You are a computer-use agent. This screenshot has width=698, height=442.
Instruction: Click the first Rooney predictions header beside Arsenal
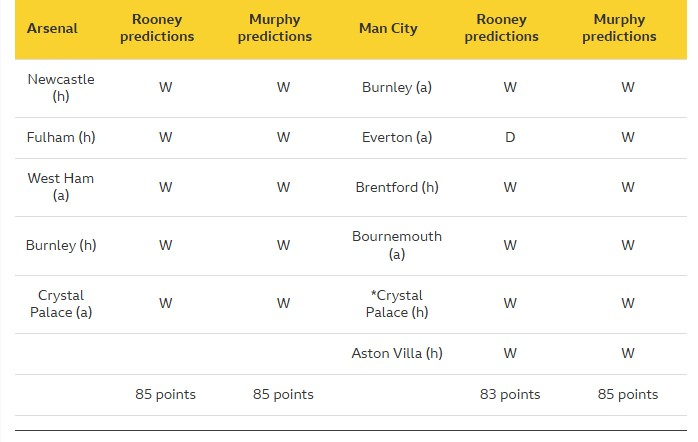point(165,28)
